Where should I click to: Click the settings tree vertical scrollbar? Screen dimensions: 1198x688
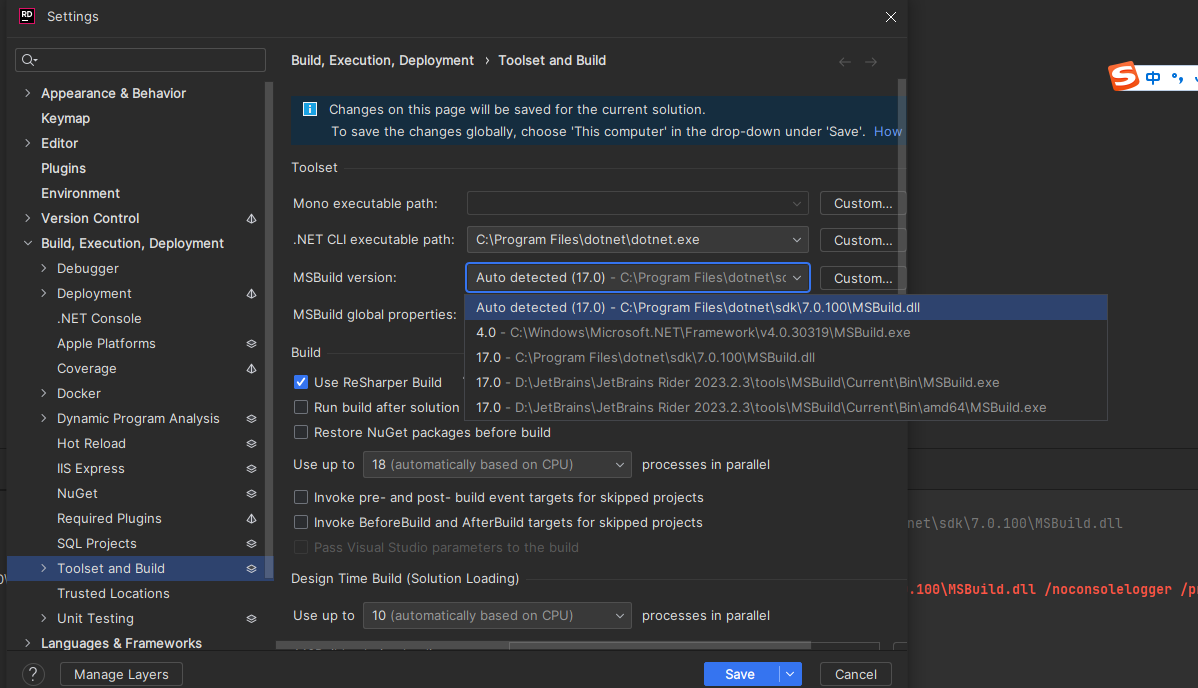tap(268, 329)
